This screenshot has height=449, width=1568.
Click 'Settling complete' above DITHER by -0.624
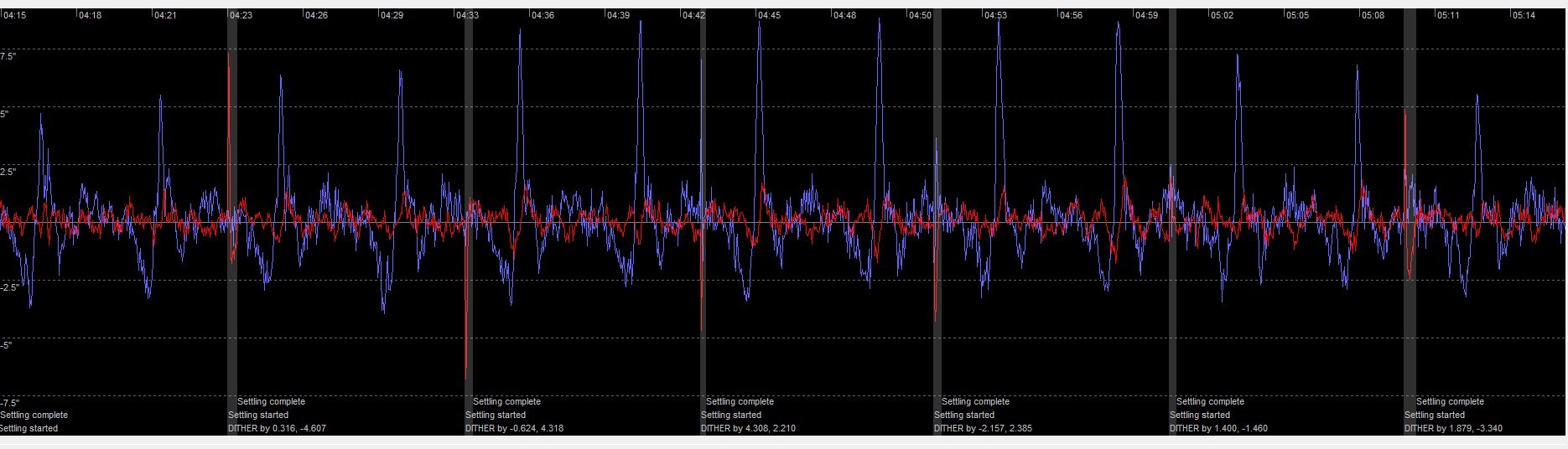(506, 401)
